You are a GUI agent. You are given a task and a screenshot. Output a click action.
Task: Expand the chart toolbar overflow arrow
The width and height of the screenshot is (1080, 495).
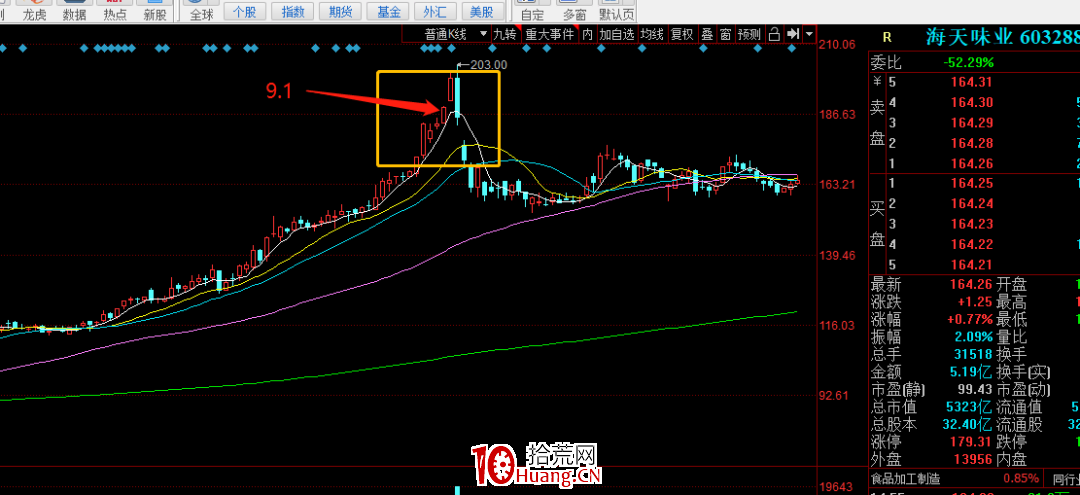click(809, 34)
